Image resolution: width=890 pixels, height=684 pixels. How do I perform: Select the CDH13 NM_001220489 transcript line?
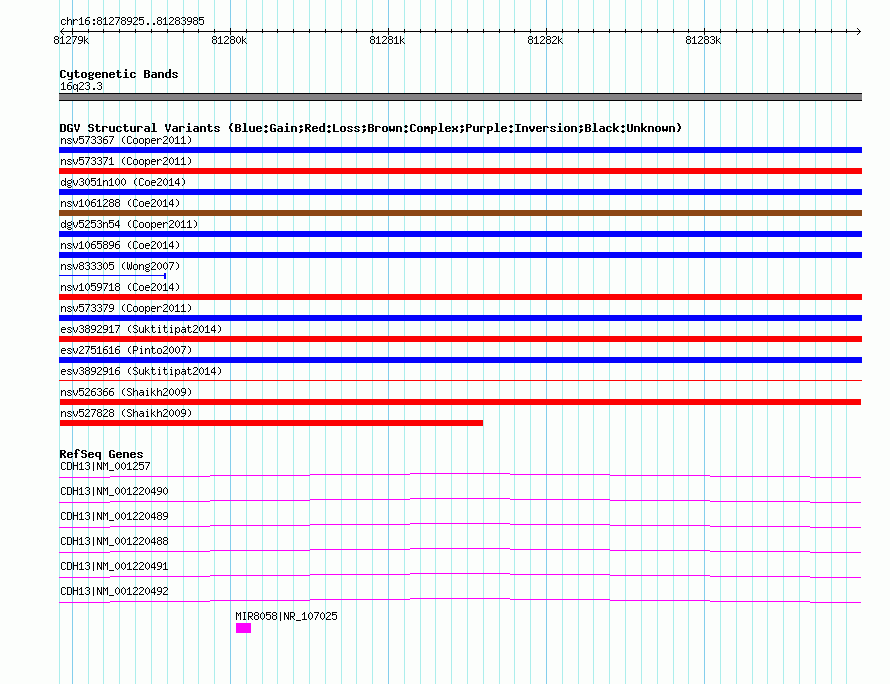tap(460, 525)
